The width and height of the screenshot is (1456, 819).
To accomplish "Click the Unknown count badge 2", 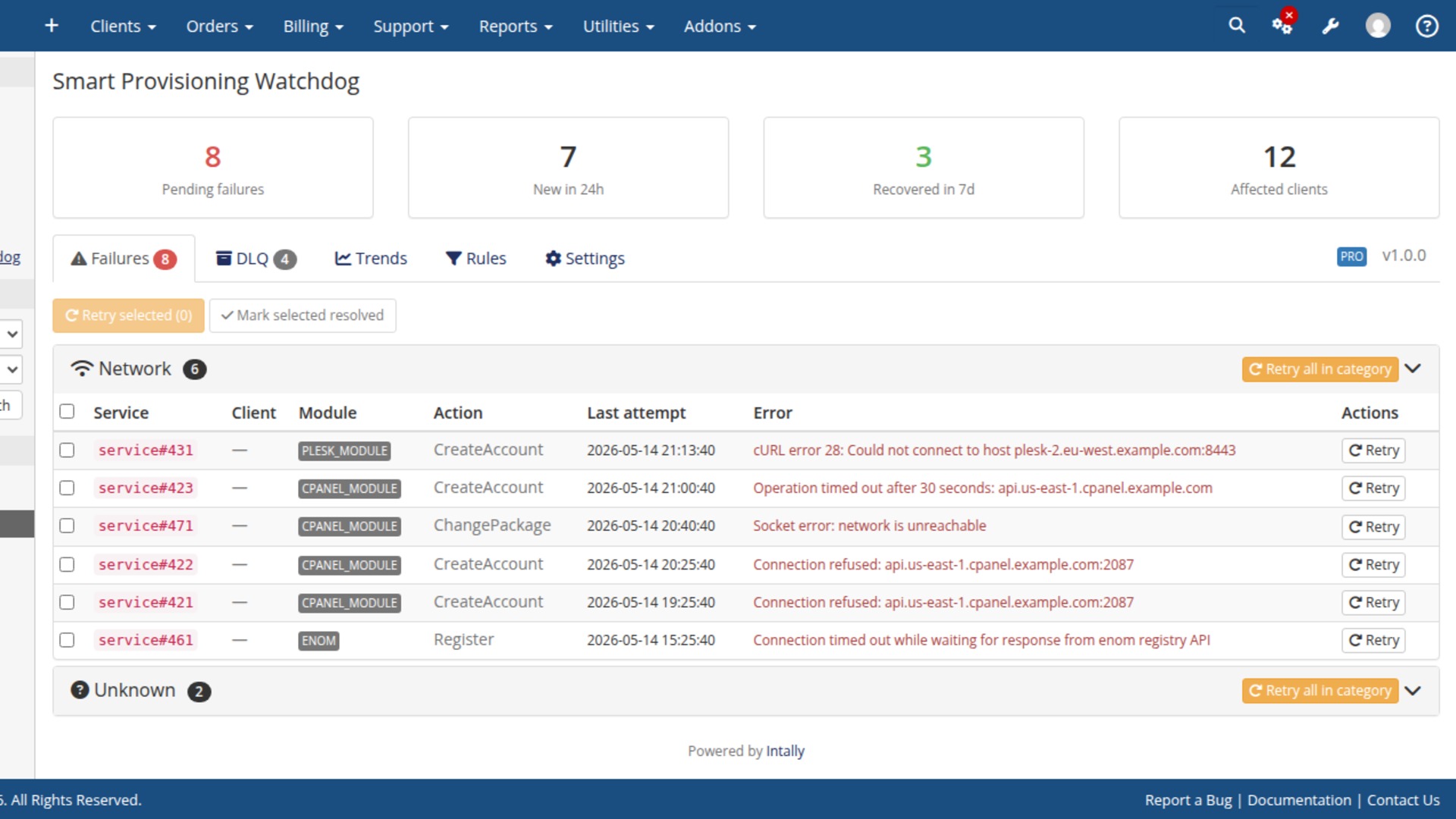I will pyautogui.click(x=199, y=692).
